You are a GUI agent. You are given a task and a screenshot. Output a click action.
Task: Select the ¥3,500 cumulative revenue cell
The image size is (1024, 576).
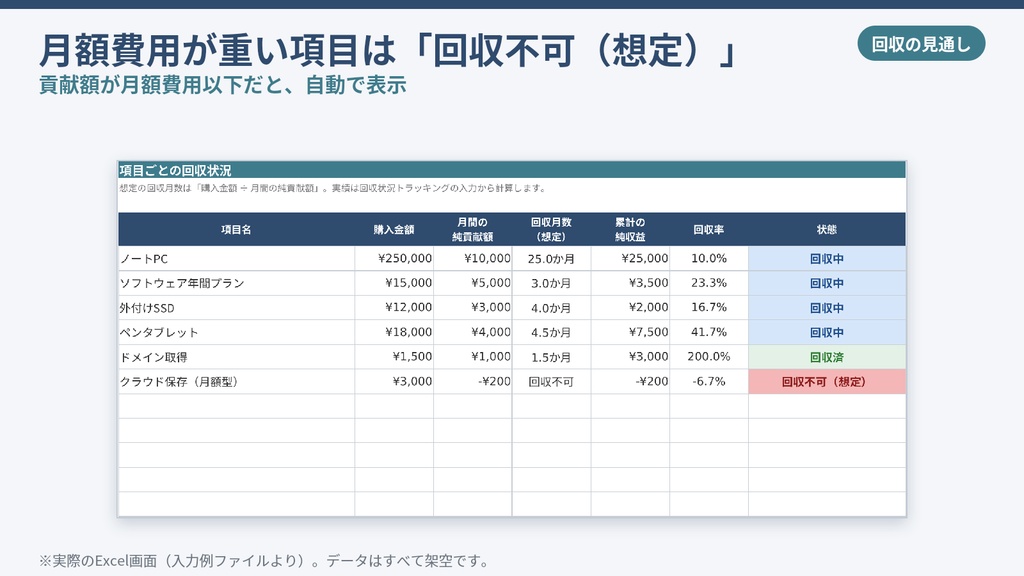click(x=630, y=283)
